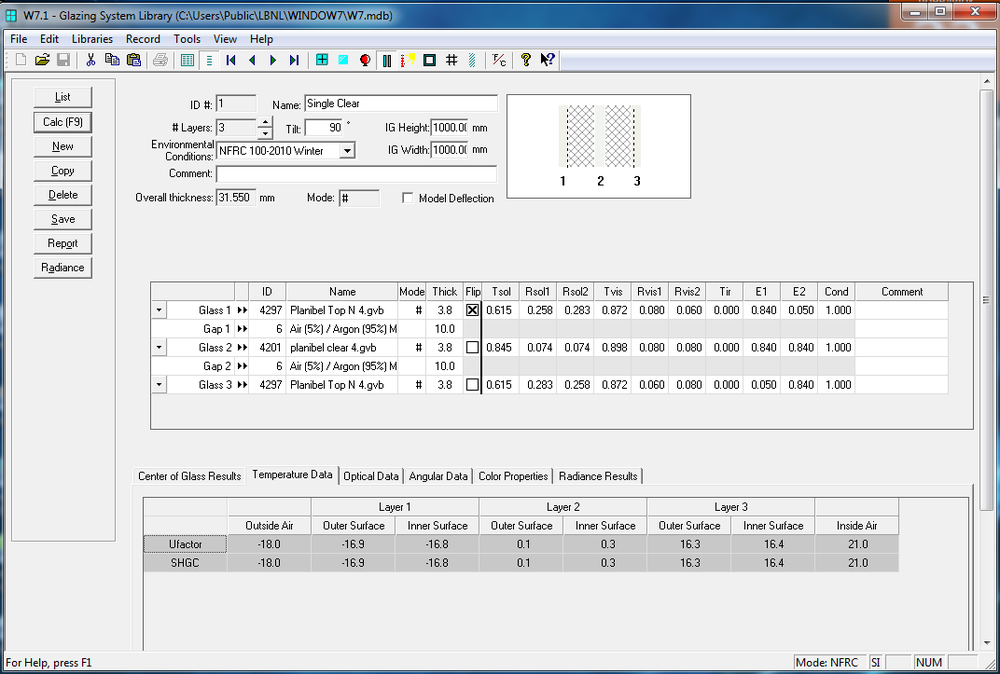The height and width of the screenshot is (674, 1000).
Task: Open the Libraries menu
Action: (92, 39)
